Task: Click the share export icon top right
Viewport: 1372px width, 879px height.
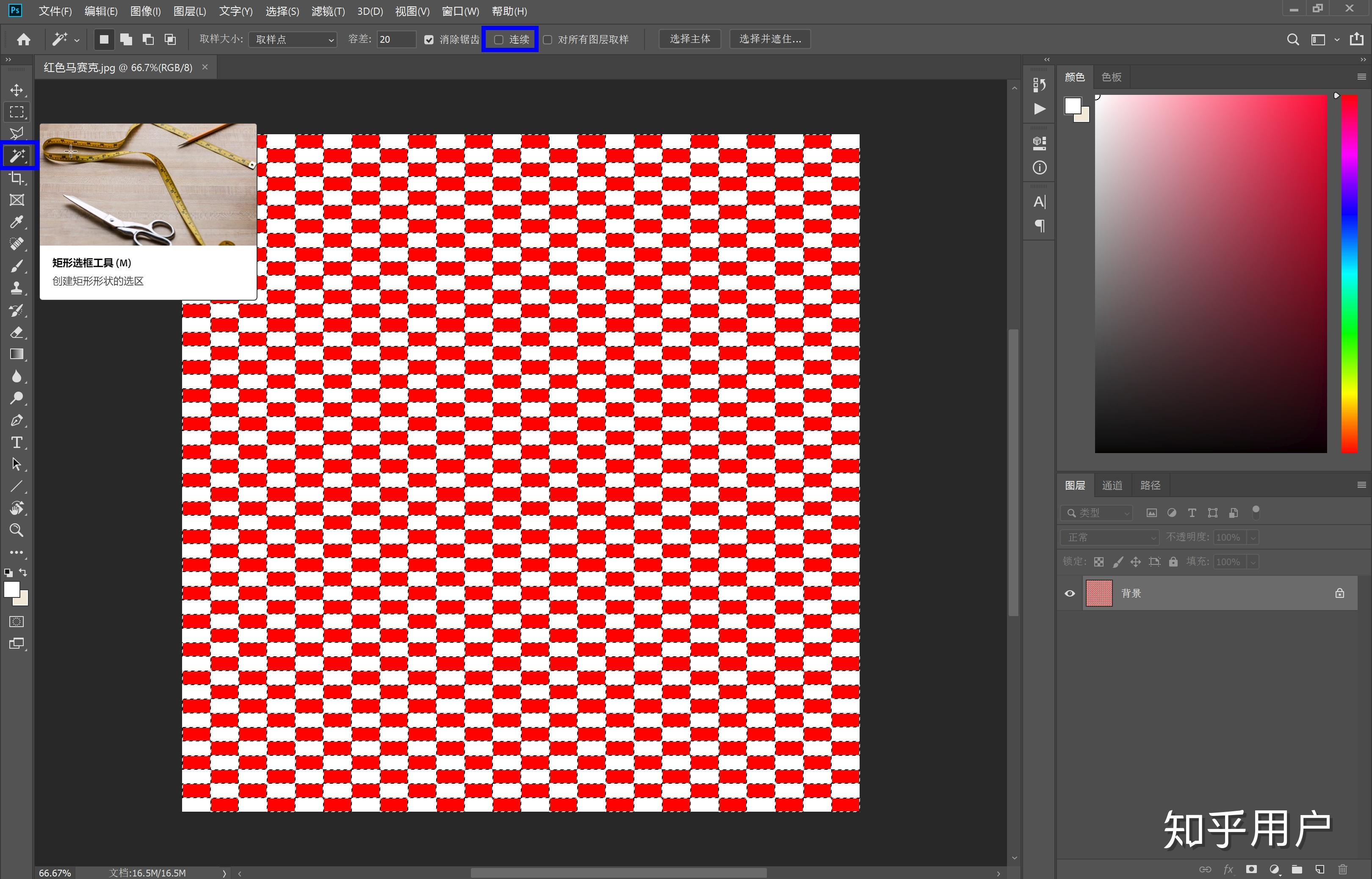Action: pyautogui.click(x=1357, y=39)
